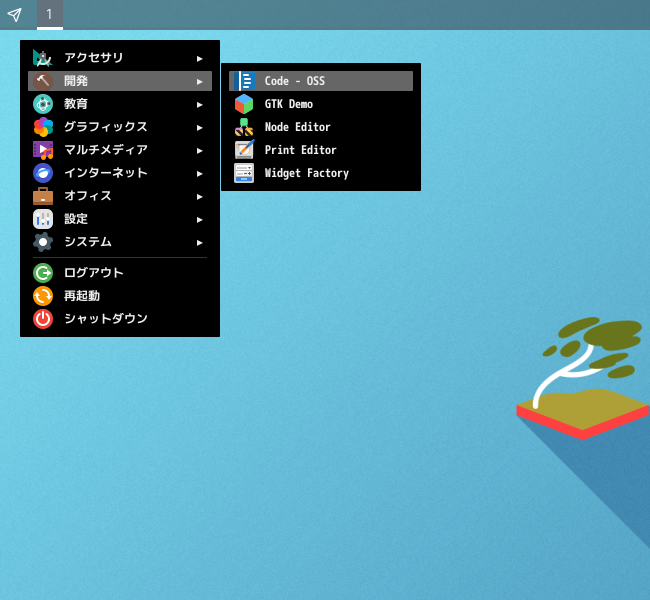Click the Node Editor icon
Screen dimensions: 650x600
click(x=244, y=127)
